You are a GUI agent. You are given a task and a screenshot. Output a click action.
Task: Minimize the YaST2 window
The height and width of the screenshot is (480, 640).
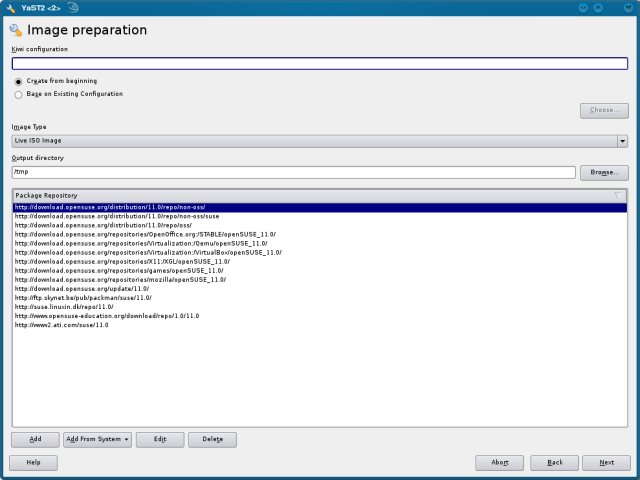pyautogui.click(x=583, y=7)
